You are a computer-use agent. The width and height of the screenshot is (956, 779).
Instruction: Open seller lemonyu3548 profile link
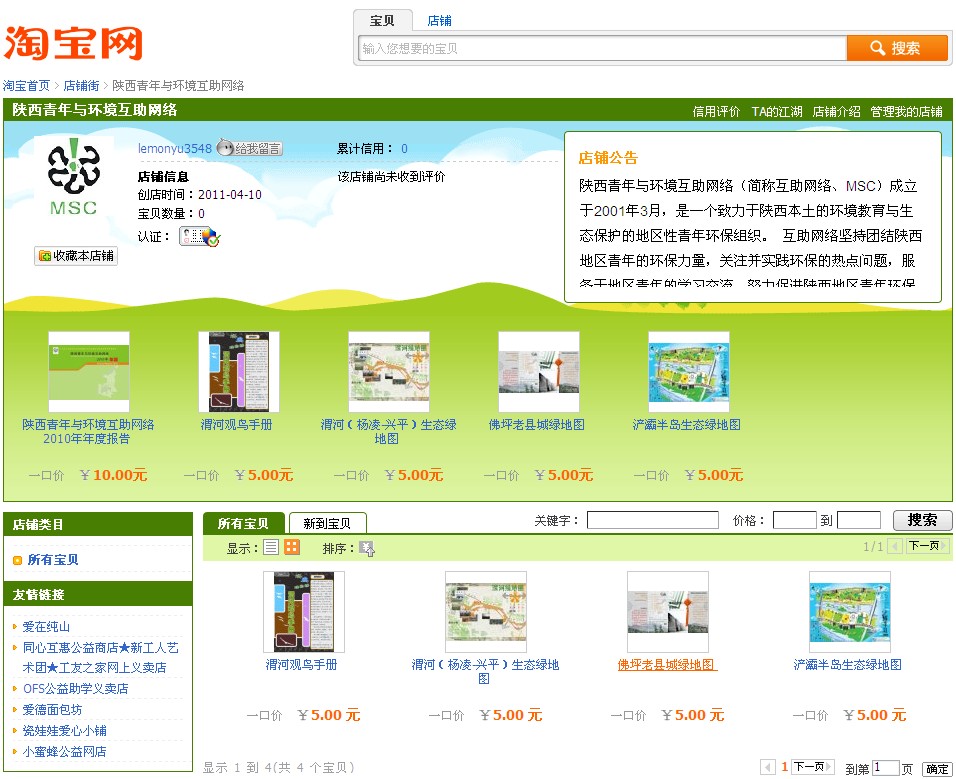tap(174, 148)
